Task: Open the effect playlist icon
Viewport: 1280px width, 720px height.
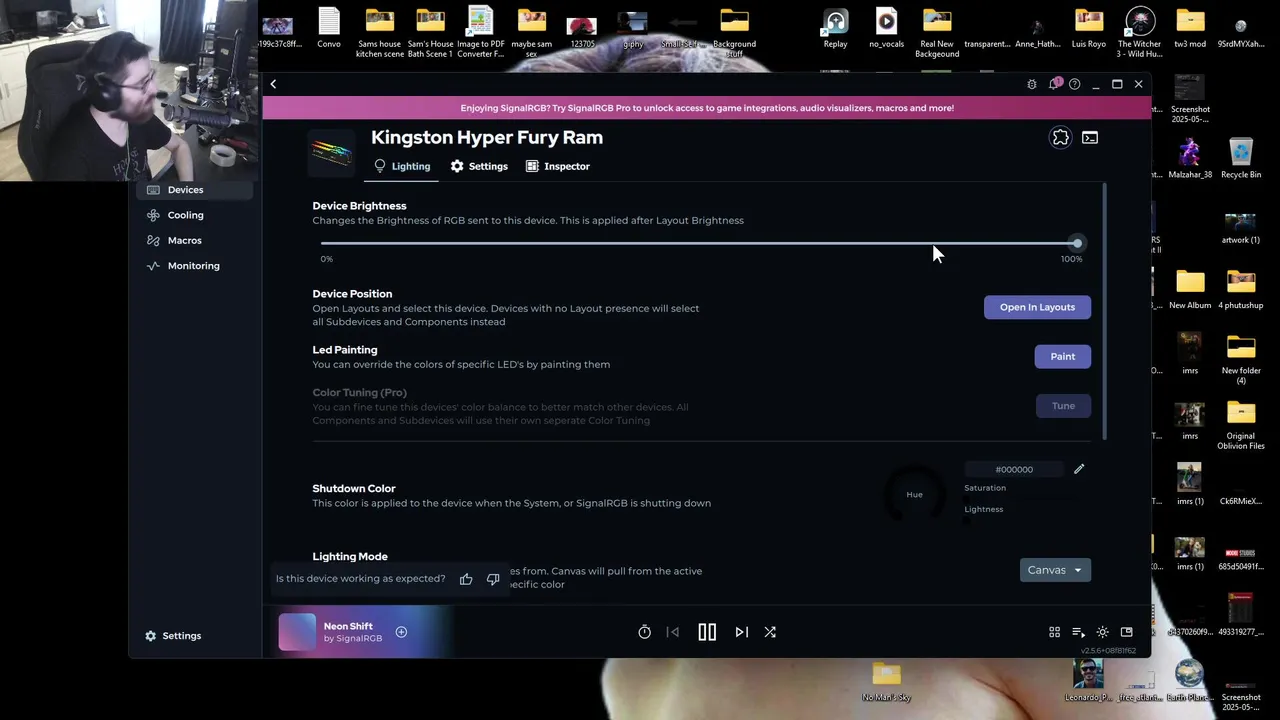Action: (1078, 632)
